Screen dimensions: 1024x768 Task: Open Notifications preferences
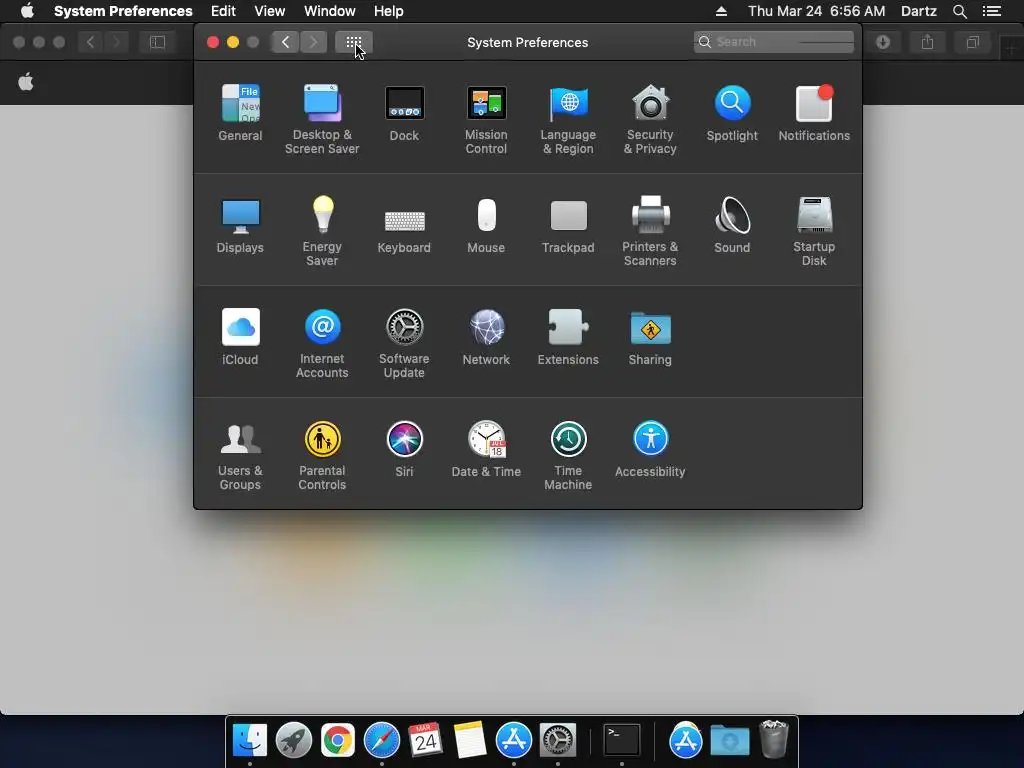(814, 113)
